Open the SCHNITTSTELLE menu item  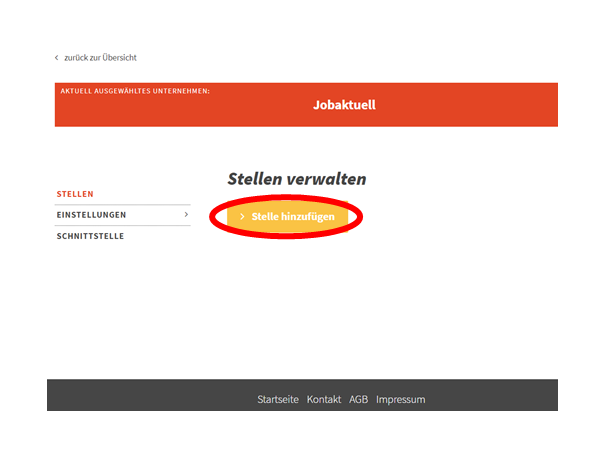(x=90, y=236)
